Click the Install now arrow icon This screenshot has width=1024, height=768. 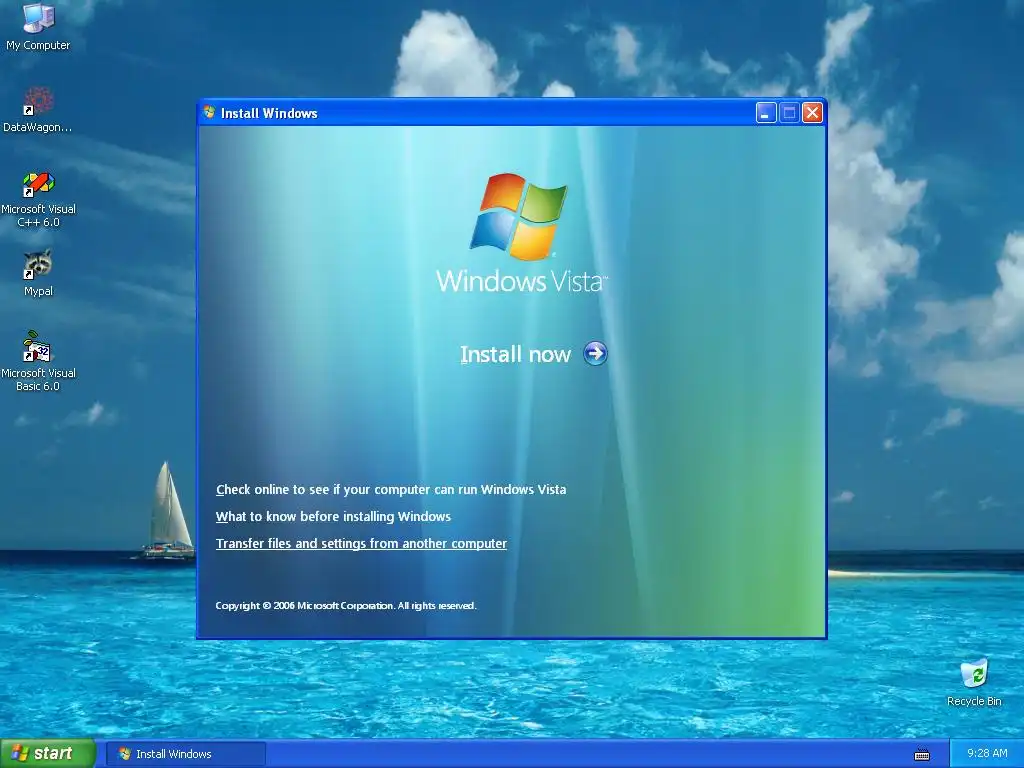(x=595, y=353)
